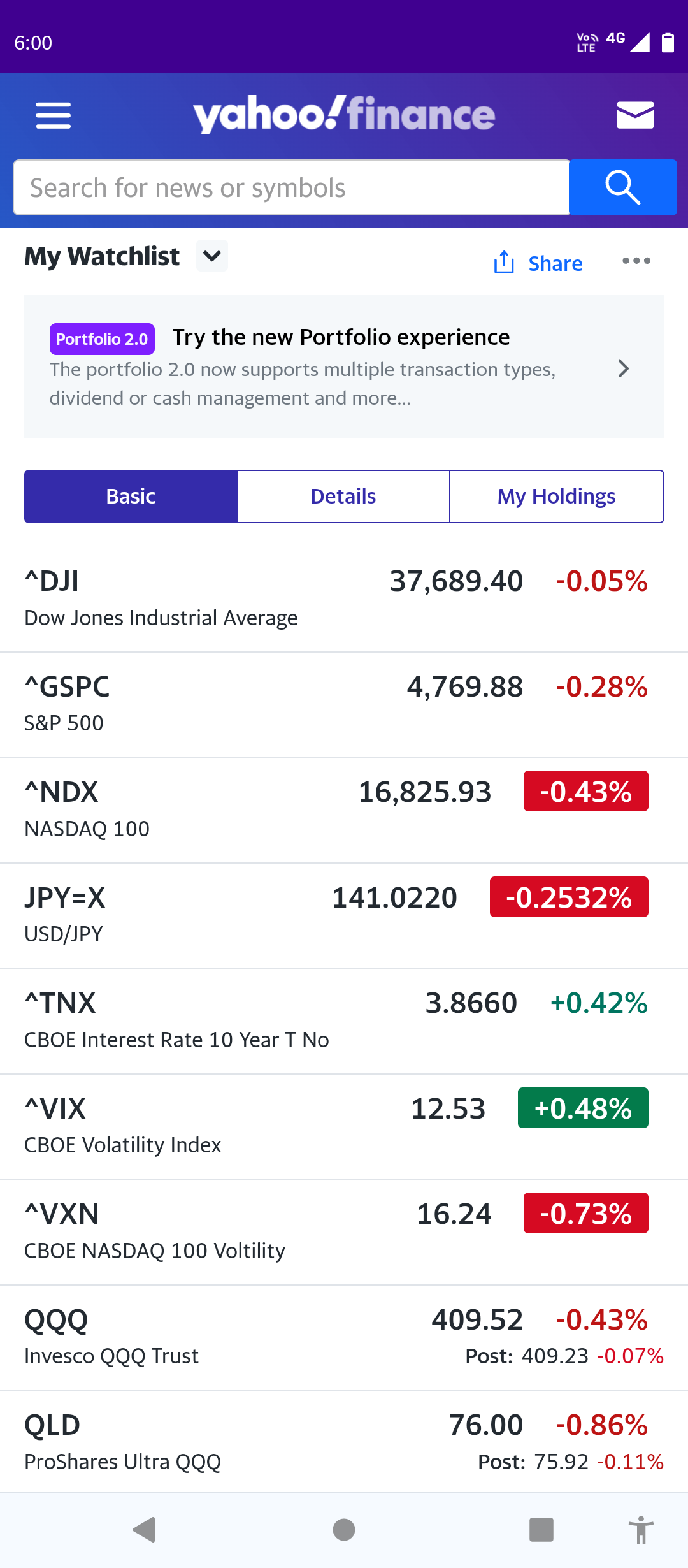Toggle the ^NDX -0.43% change badge
The image size is (688, 1568).
[585, 792]
